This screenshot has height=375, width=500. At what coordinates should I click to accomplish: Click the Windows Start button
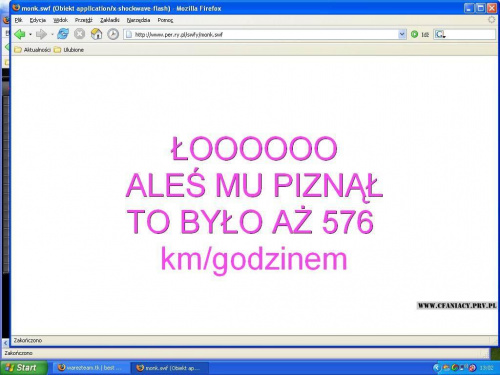click(23, 368)
